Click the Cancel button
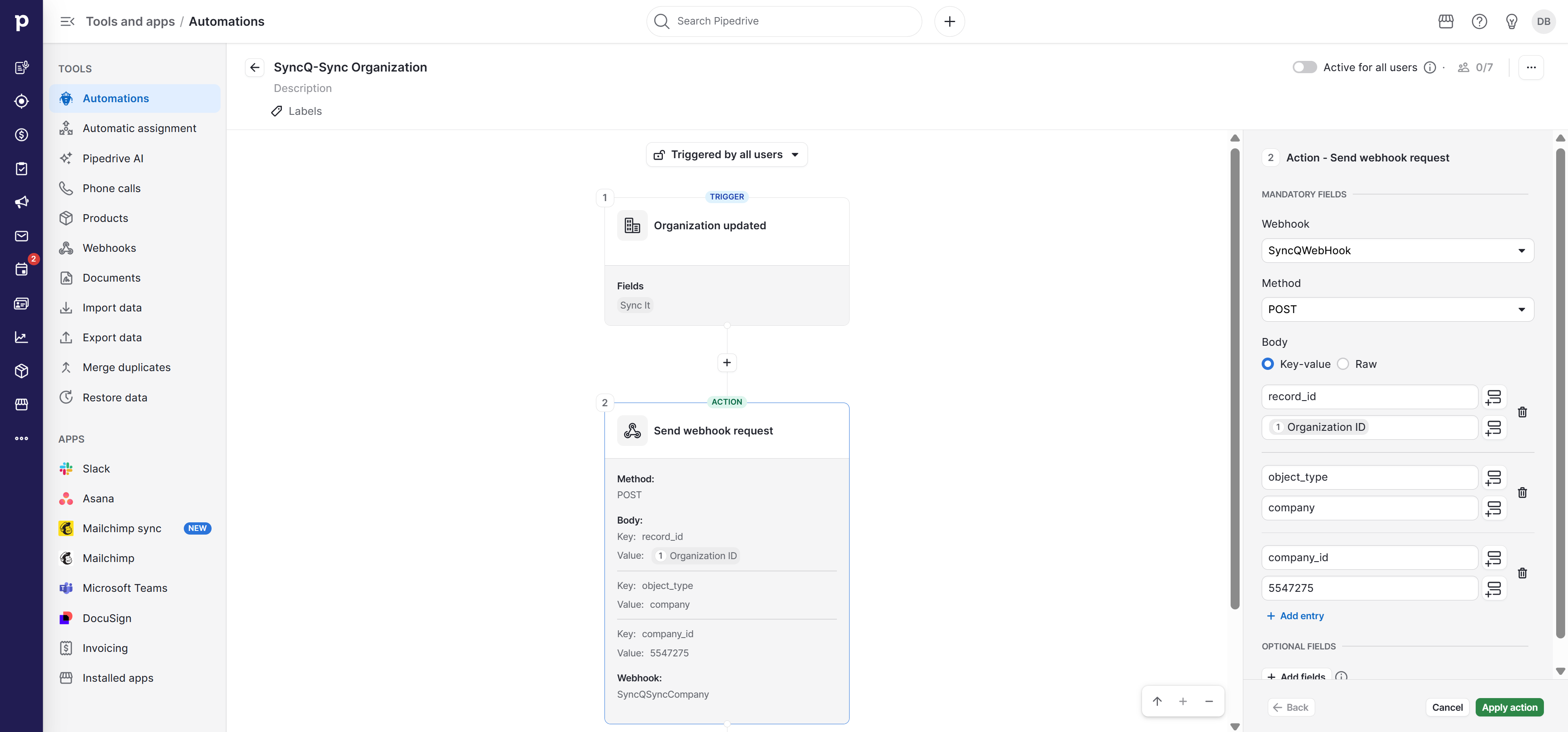This screenshot has width=1568, height=732. pos(1447,707)
